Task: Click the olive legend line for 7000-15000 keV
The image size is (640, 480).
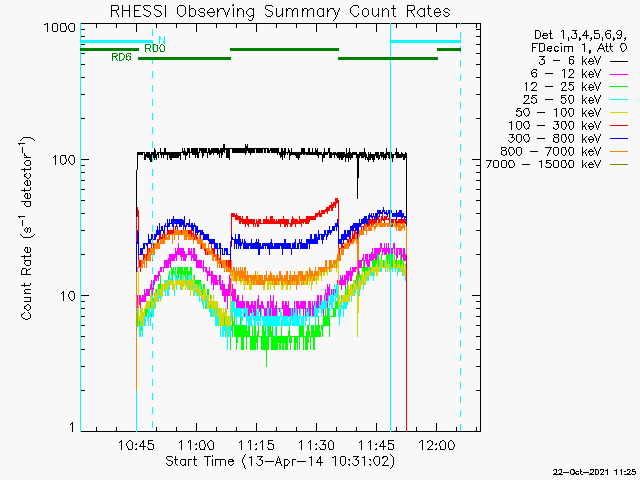Action: point(619,165)
